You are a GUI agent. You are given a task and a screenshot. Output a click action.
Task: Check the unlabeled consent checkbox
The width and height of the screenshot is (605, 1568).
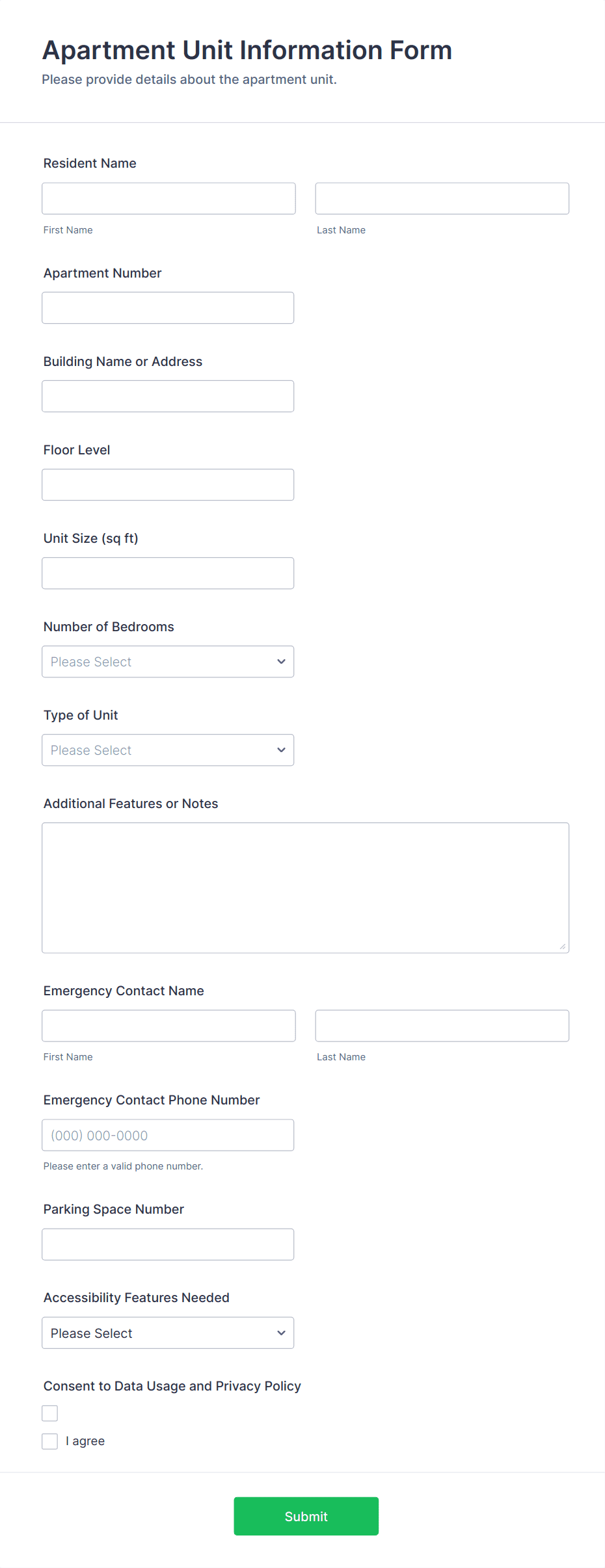tap(50, 1413)
